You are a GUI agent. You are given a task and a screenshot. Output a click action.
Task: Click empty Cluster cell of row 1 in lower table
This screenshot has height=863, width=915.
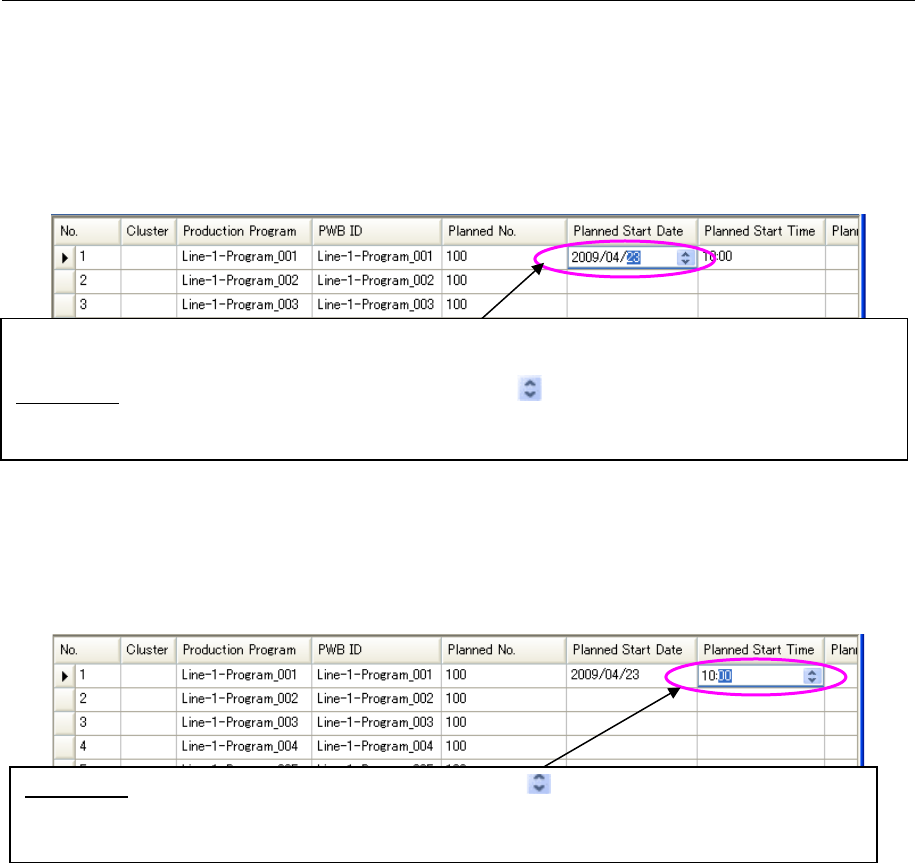click(x=148, y=676)
